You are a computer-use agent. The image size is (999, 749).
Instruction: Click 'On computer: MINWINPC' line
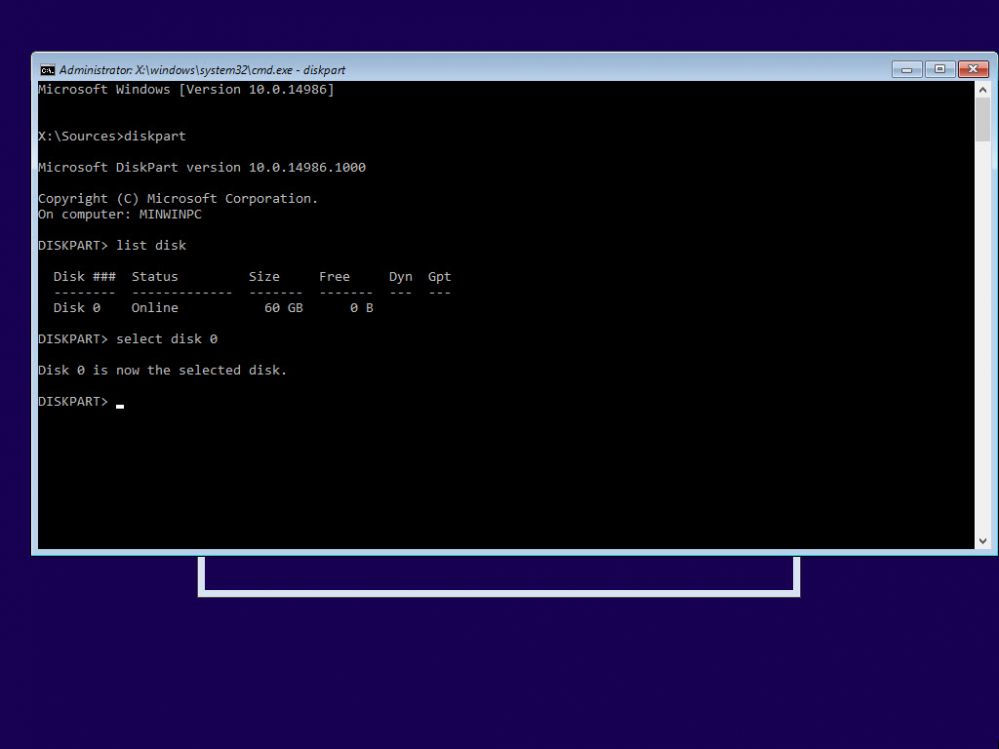[120, 214]
